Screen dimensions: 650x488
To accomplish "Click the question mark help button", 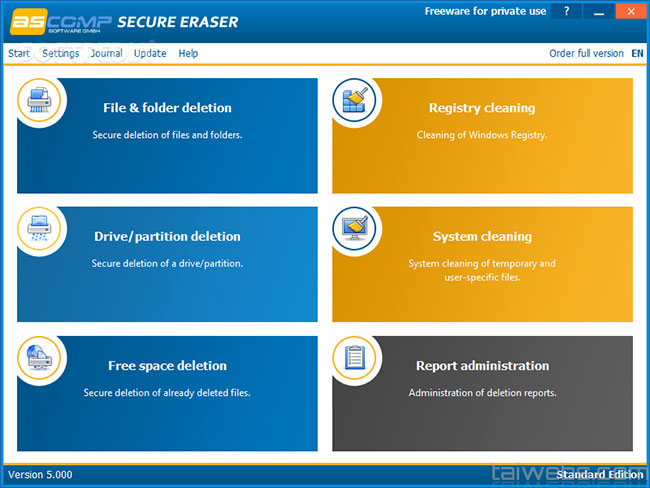I will click(566, 12).
